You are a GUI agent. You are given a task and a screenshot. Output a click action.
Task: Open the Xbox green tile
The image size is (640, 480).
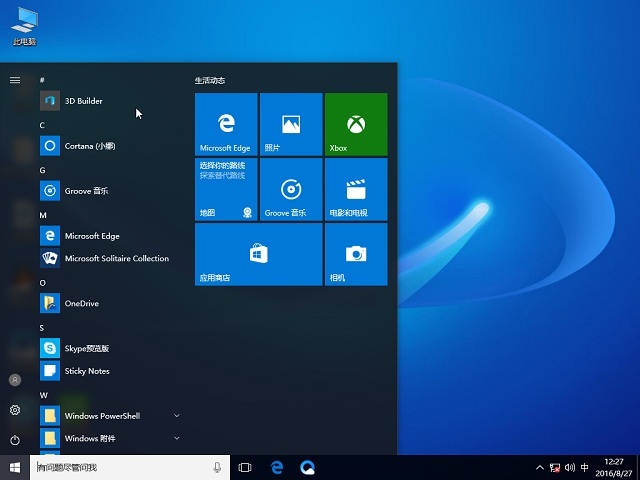[x=355, y=124]
